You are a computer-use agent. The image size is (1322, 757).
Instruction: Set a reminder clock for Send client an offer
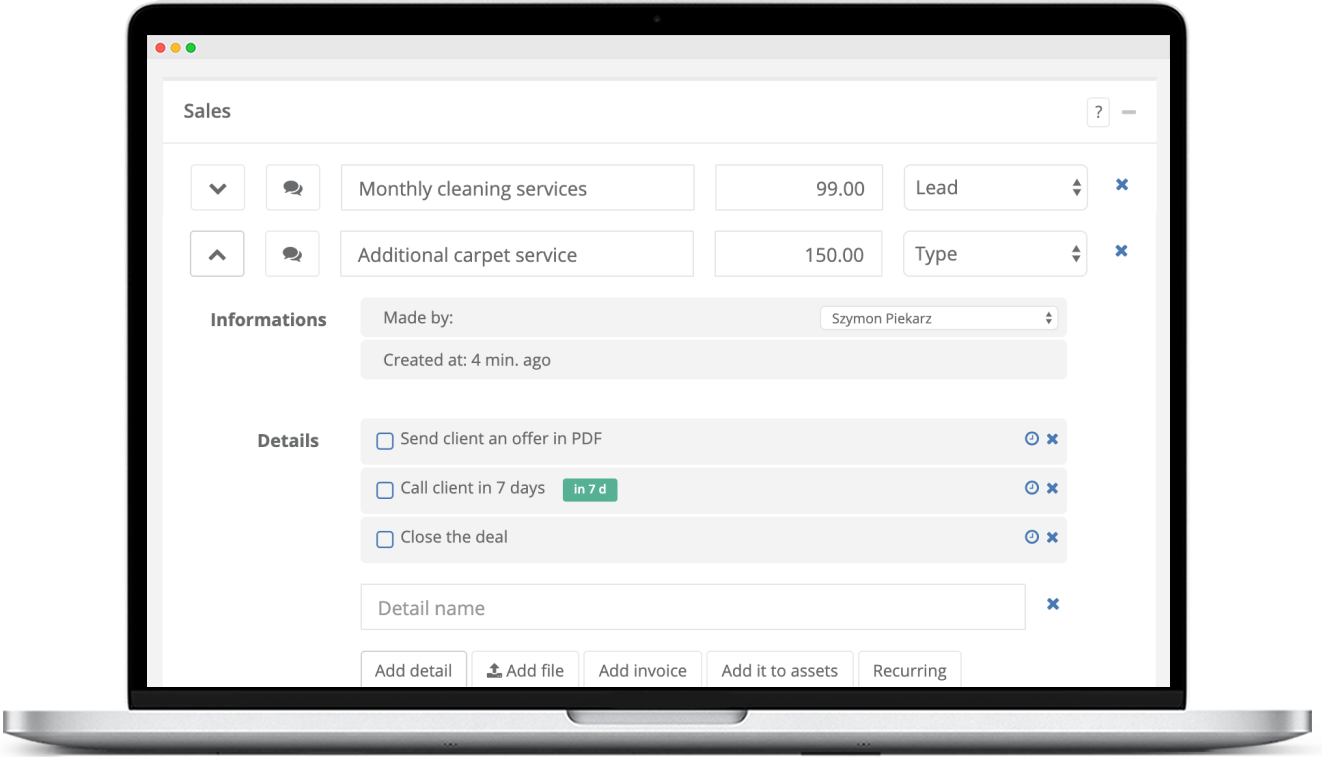point(1032,438)
